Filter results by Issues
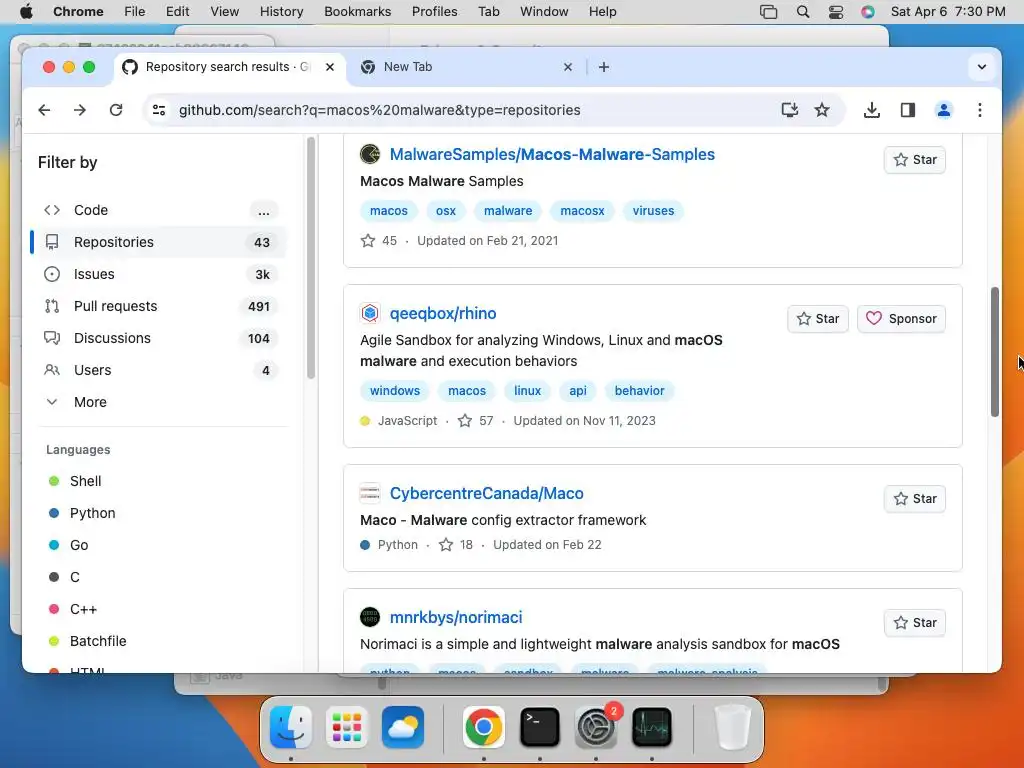The height and width of the screenshot is (768, 1024). pyautogui.click(x=160, y=274)
